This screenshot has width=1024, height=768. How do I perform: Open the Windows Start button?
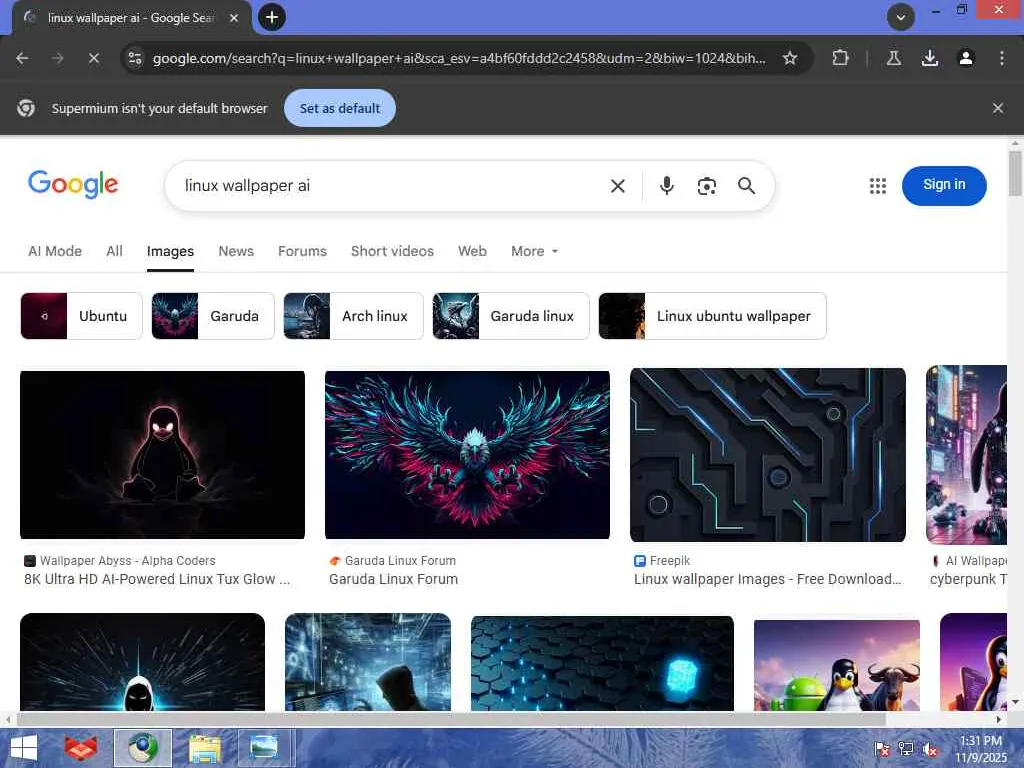pyautogui.click(x=24, y=748)
